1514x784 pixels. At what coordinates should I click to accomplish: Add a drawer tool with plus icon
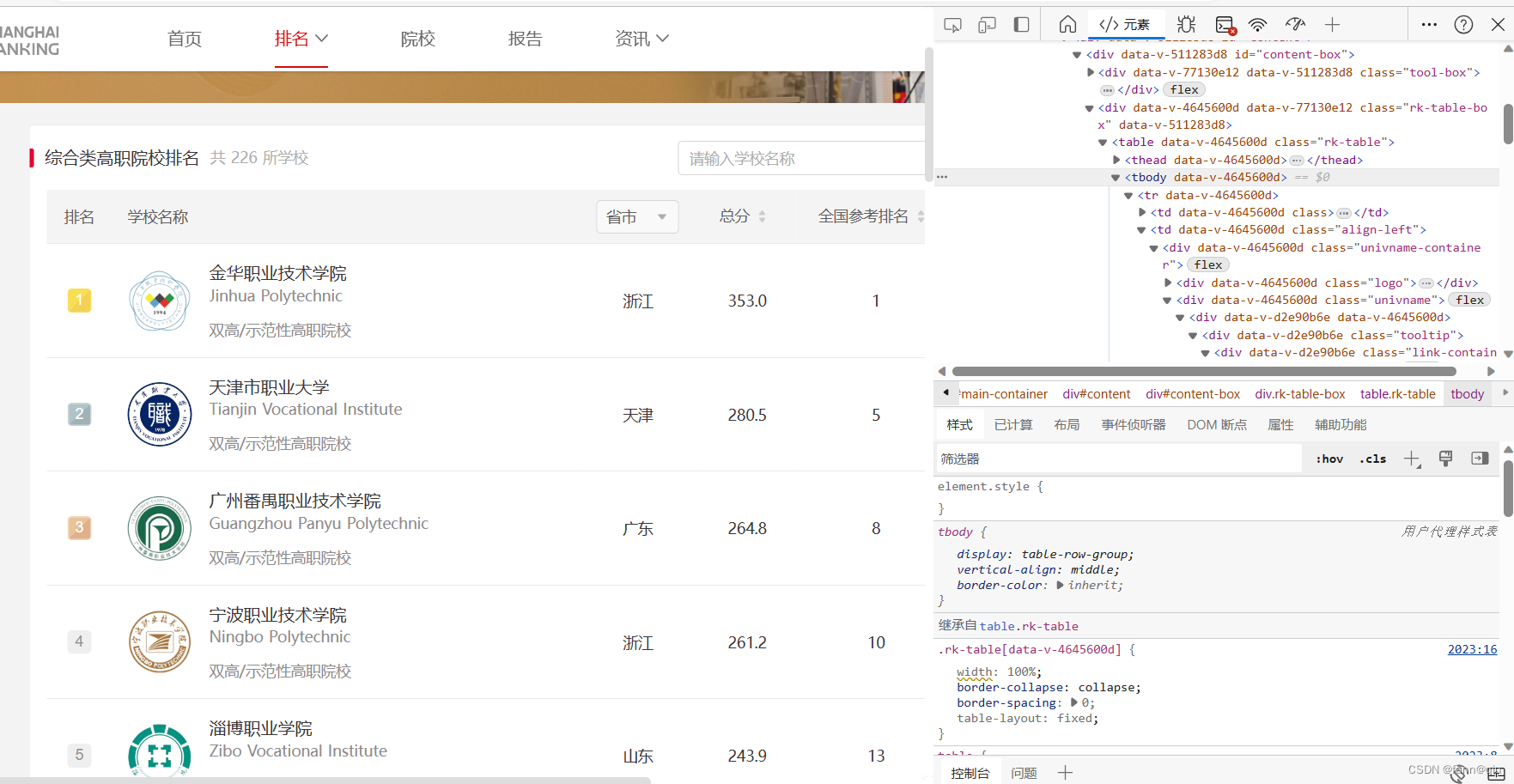pyautogui.click(x=1065, y=773)
